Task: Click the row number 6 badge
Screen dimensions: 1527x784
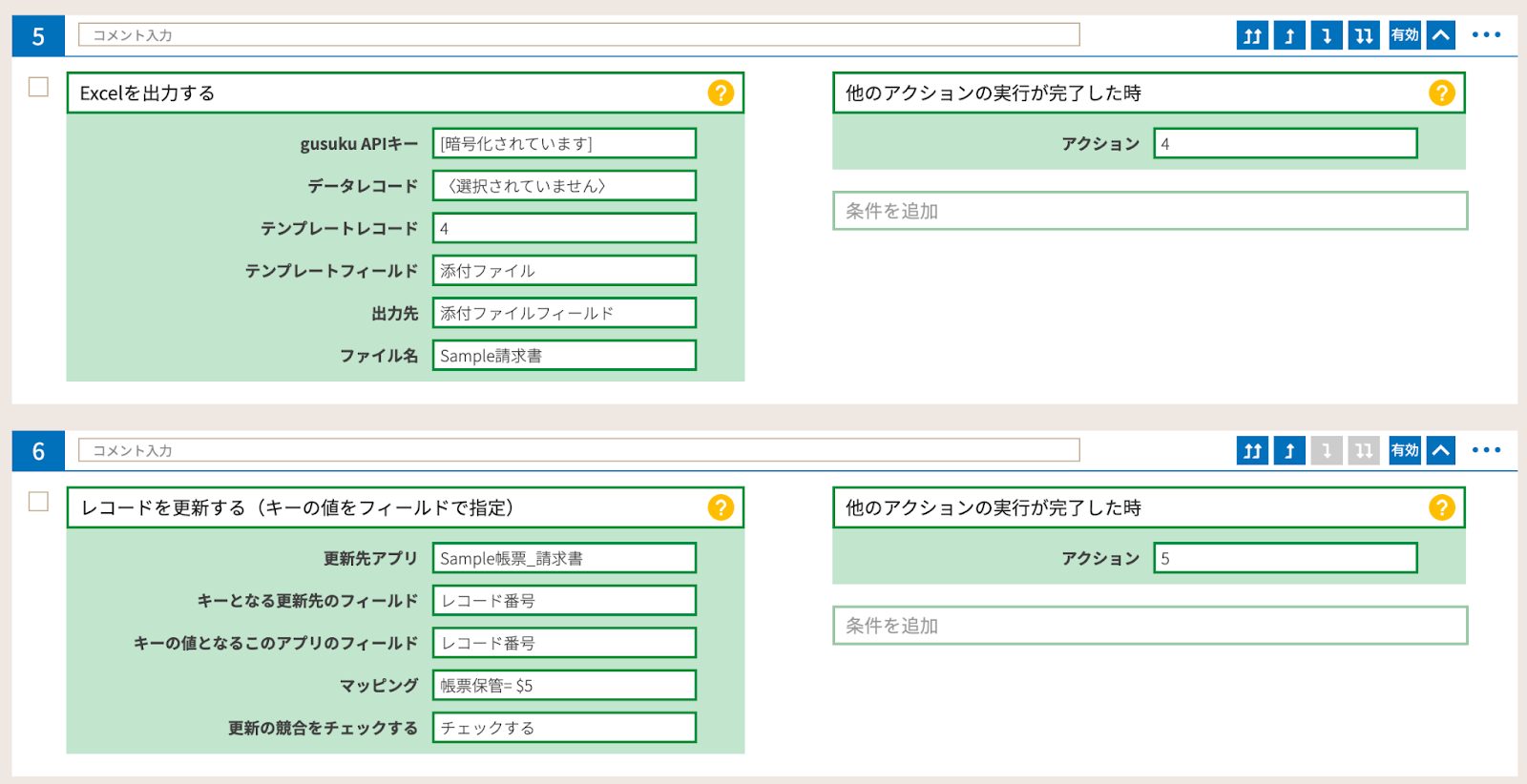Action: [38, 451]
